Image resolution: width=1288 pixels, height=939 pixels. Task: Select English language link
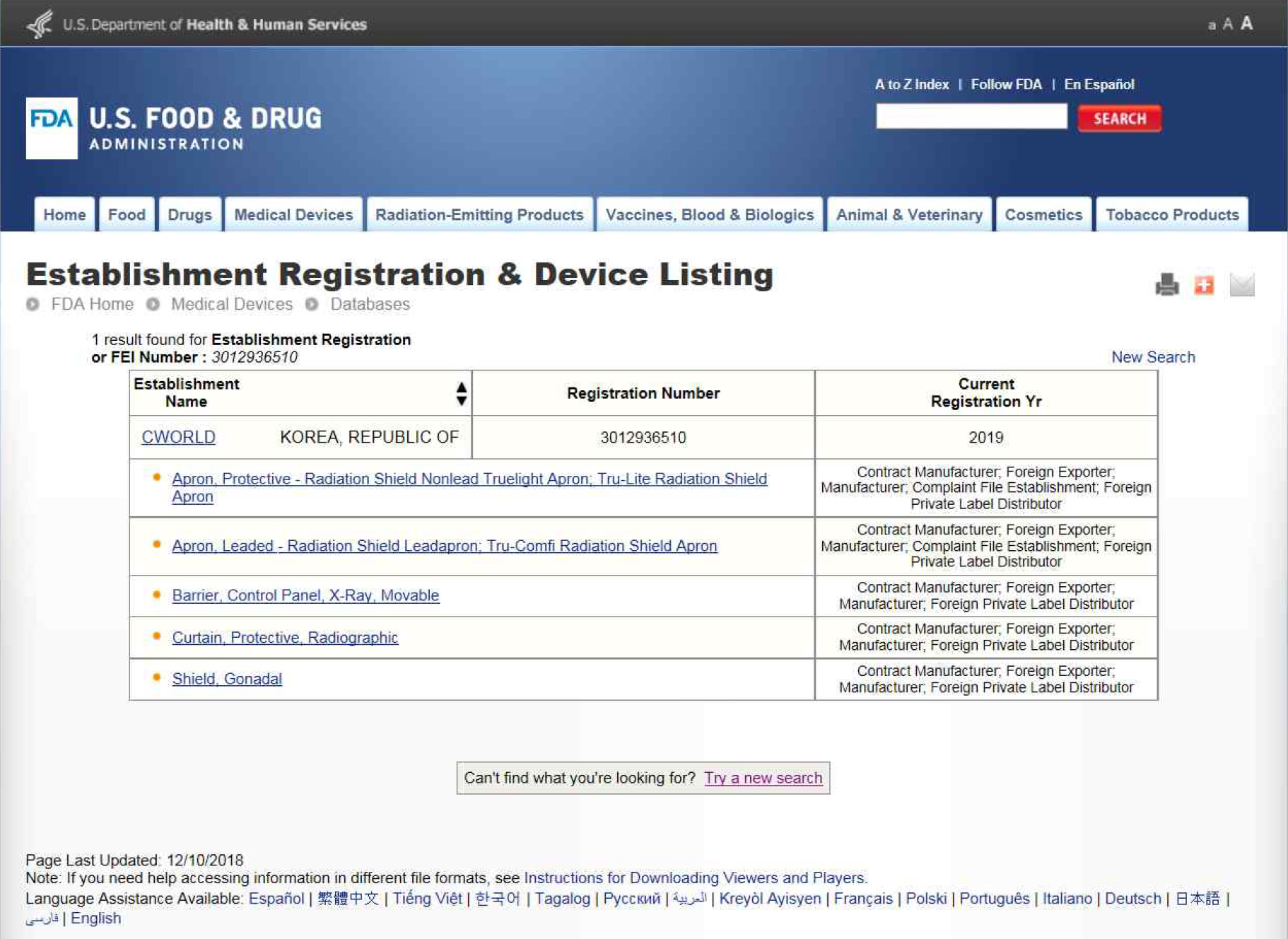pos(95,918)
